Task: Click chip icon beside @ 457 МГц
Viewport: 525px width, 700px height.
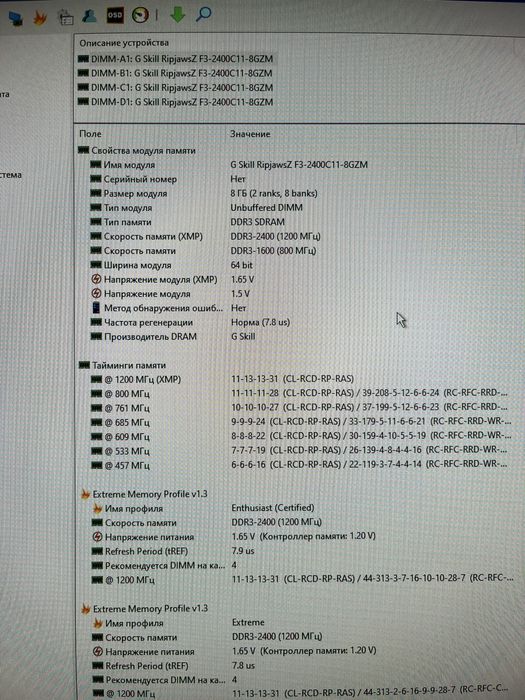Action: [x=97, y=465]
